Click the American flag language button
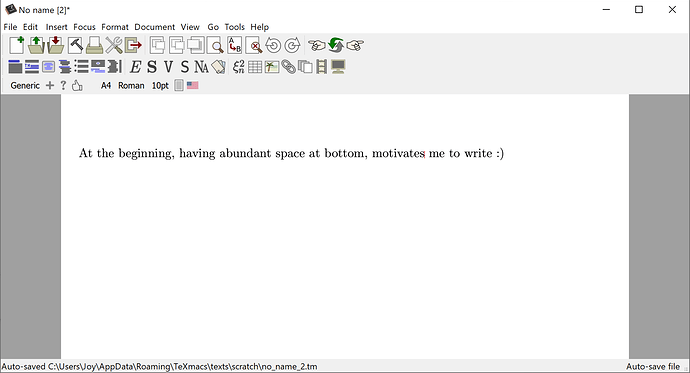 click(x=192, y=85)
